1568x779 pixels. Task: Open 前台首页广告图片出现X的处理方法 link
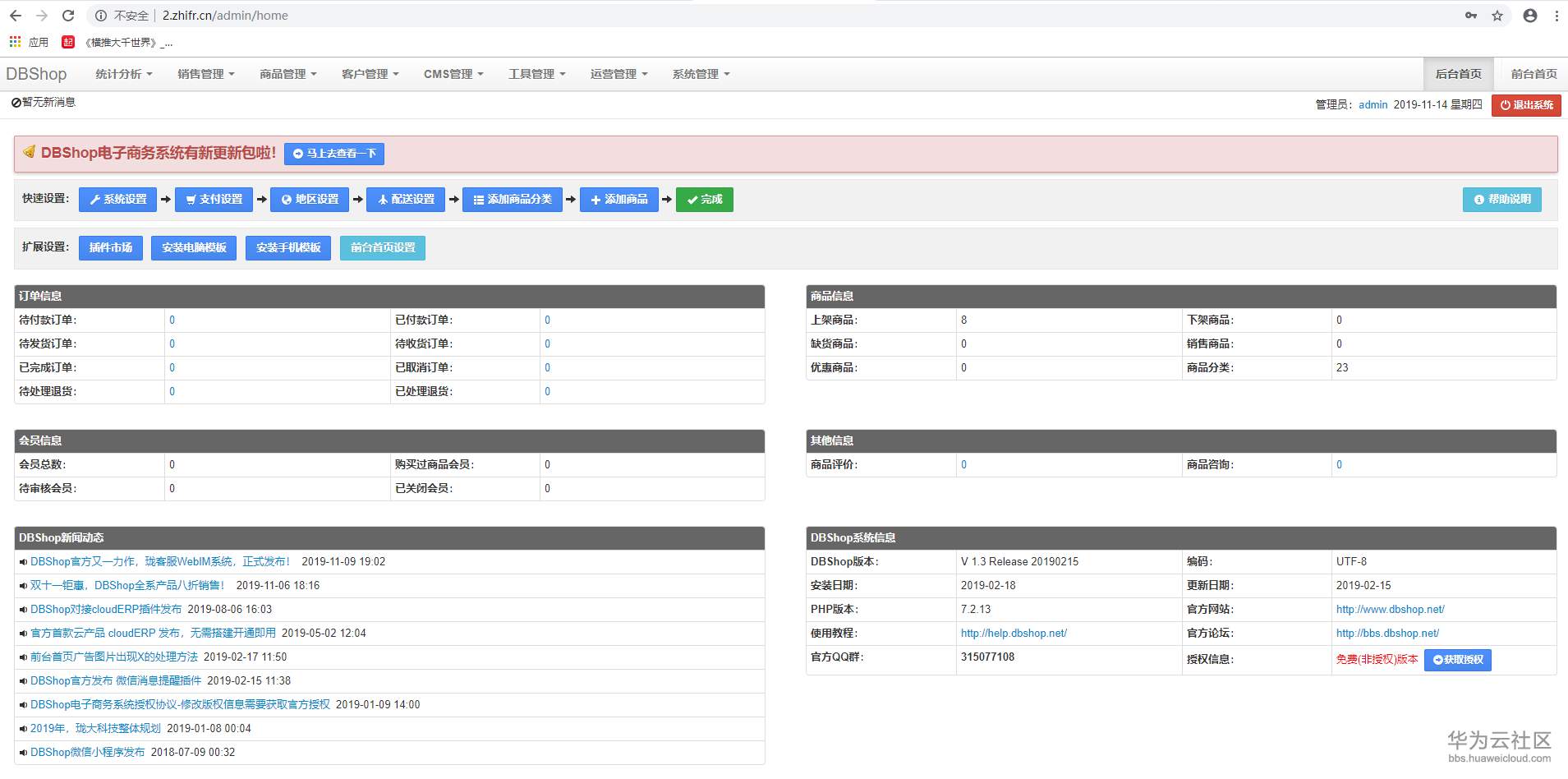pyautogui.click(x=114, y=657)
